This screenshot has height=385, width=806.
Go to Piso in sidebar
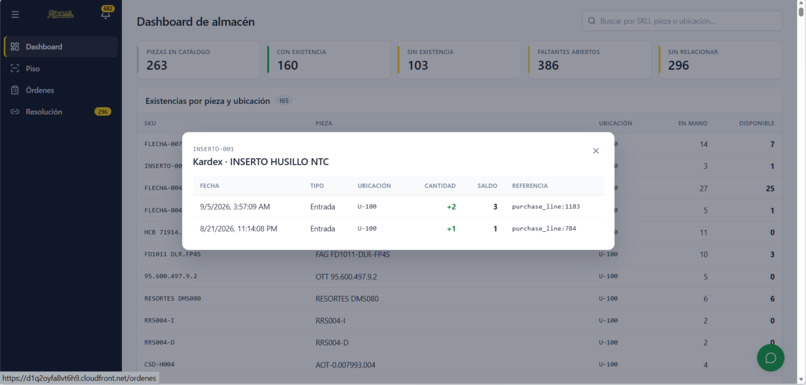click(x=61, y=68)
